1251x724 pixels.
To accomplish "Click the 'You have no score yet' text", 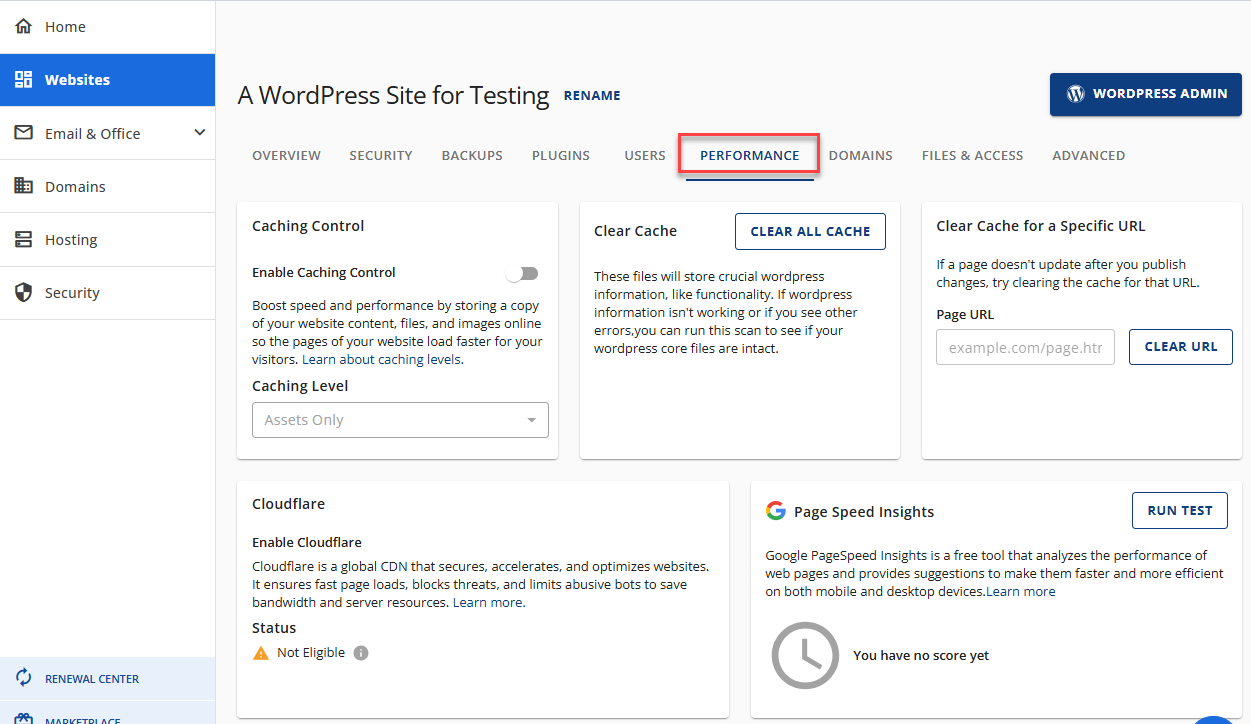I will (921, 655).
